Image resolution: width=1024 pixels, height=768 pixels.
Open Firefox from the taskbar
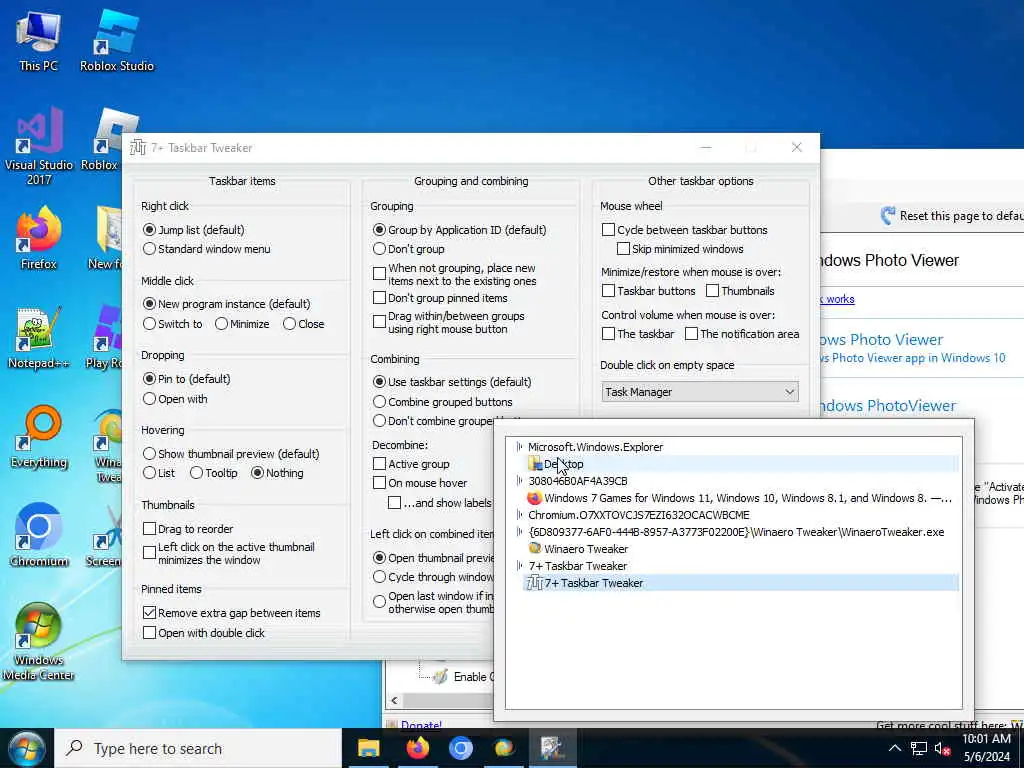point(418,748)
